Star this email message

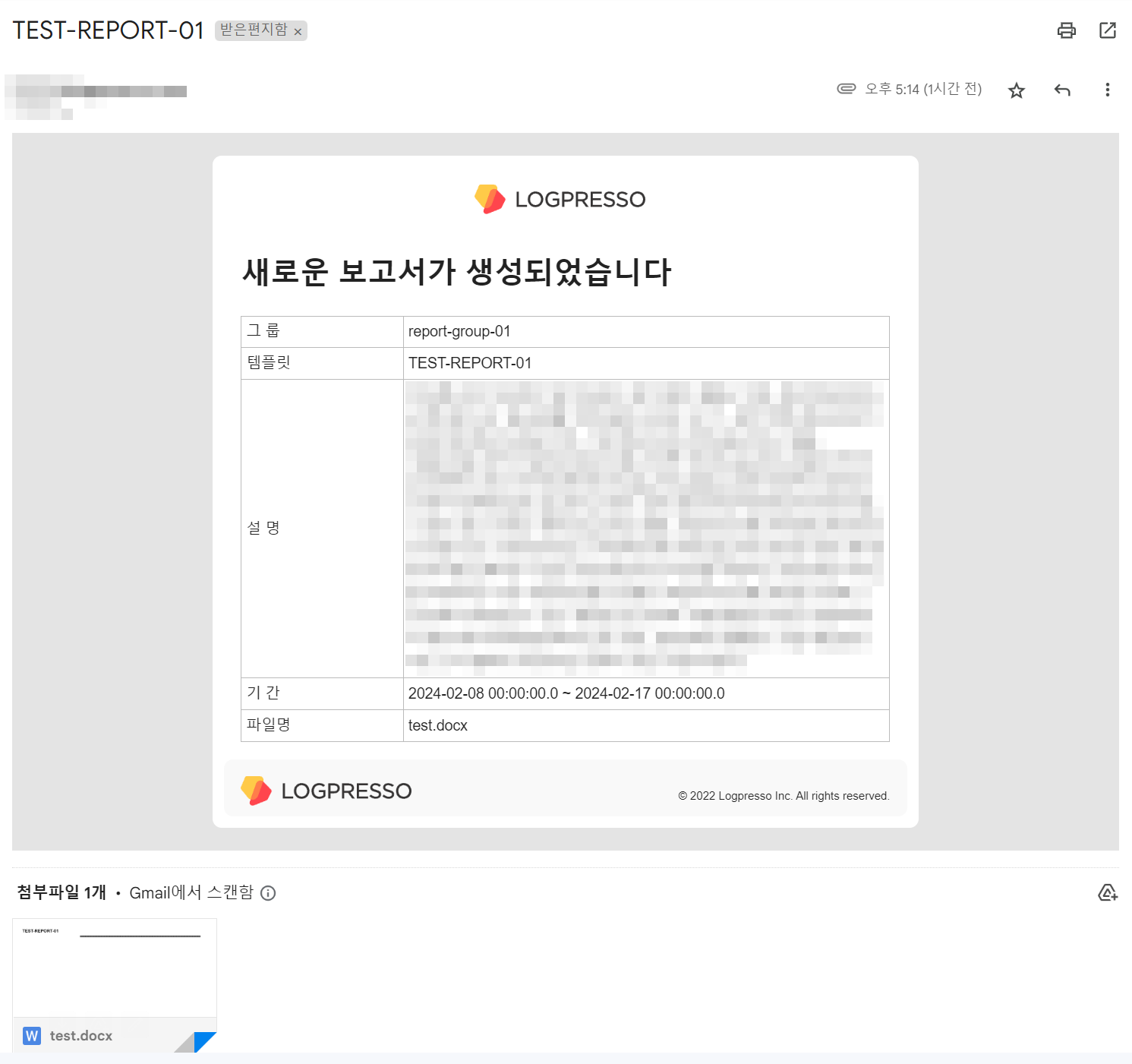point(1017,90)
